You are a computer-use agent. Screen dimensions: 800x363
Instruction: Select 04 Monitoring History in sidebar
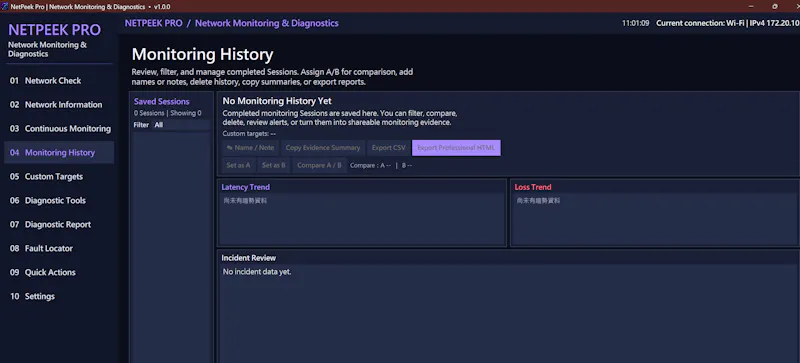59,153
